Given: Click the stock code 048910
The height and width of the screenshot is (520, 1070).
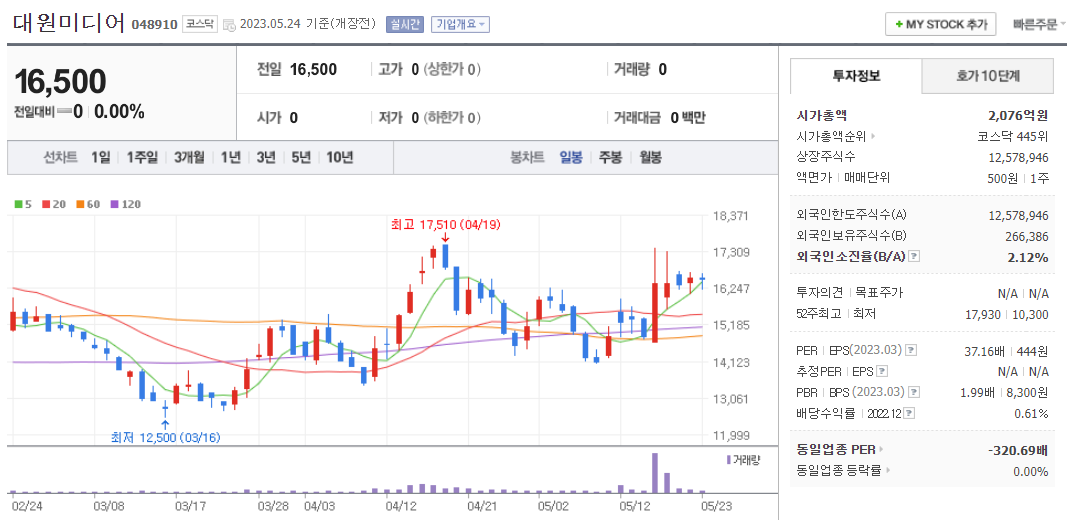Looking at the screenshot, I should coord(155,25).
